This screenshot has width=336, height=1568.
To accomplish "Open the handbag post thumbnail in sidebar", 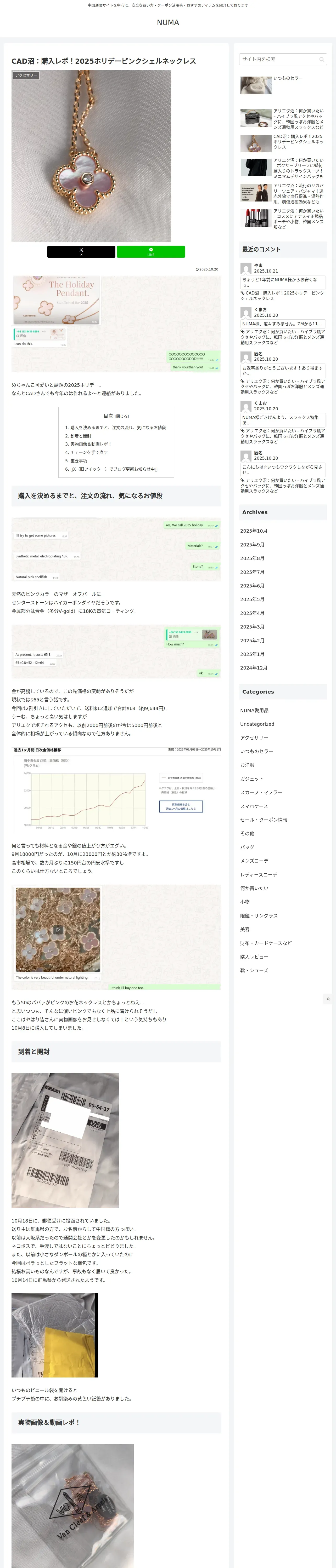I will coord(256,118).
